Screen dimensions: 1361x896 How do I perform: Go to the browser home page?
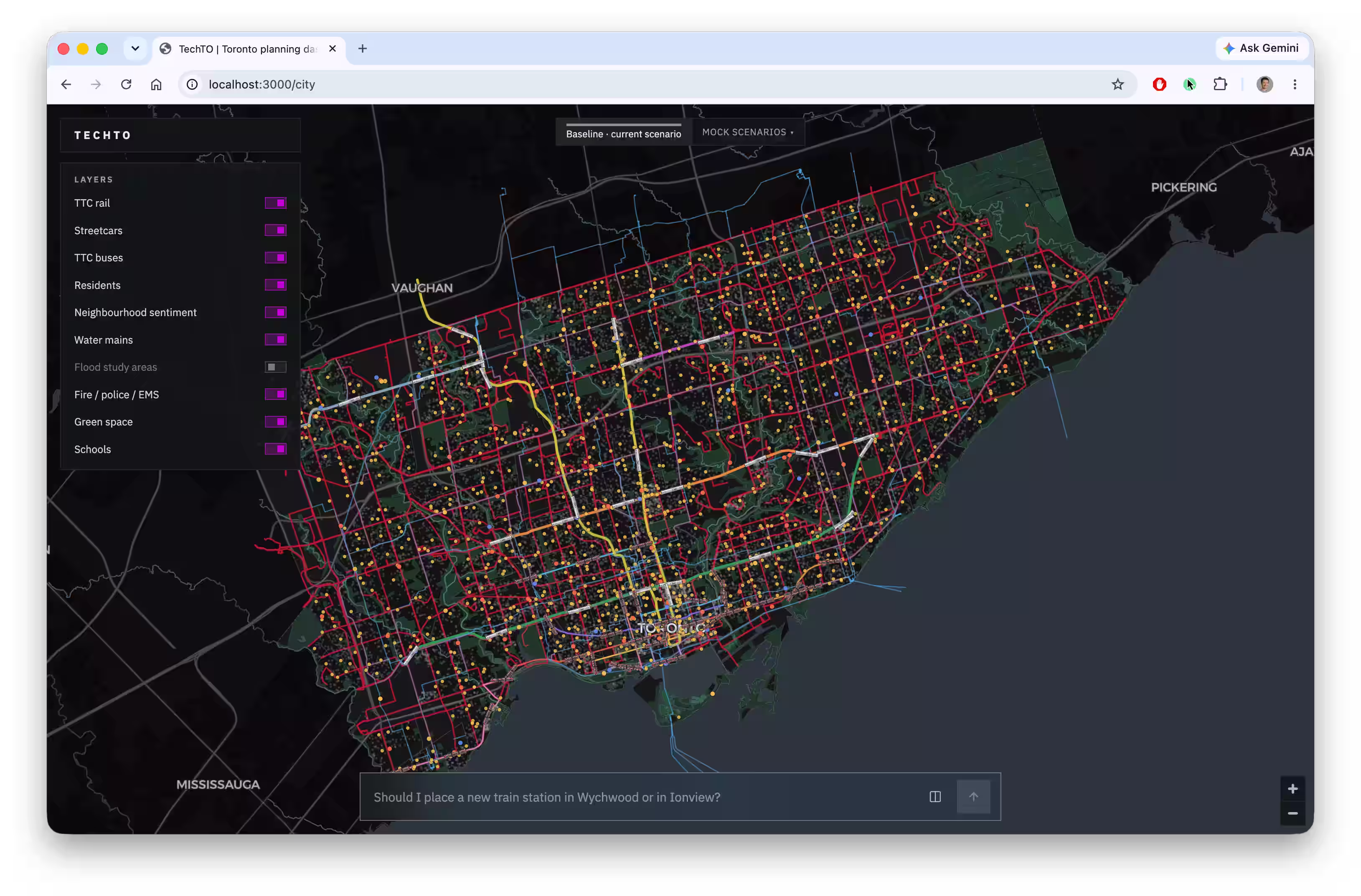pyautogui.click(x=156, y=85)
